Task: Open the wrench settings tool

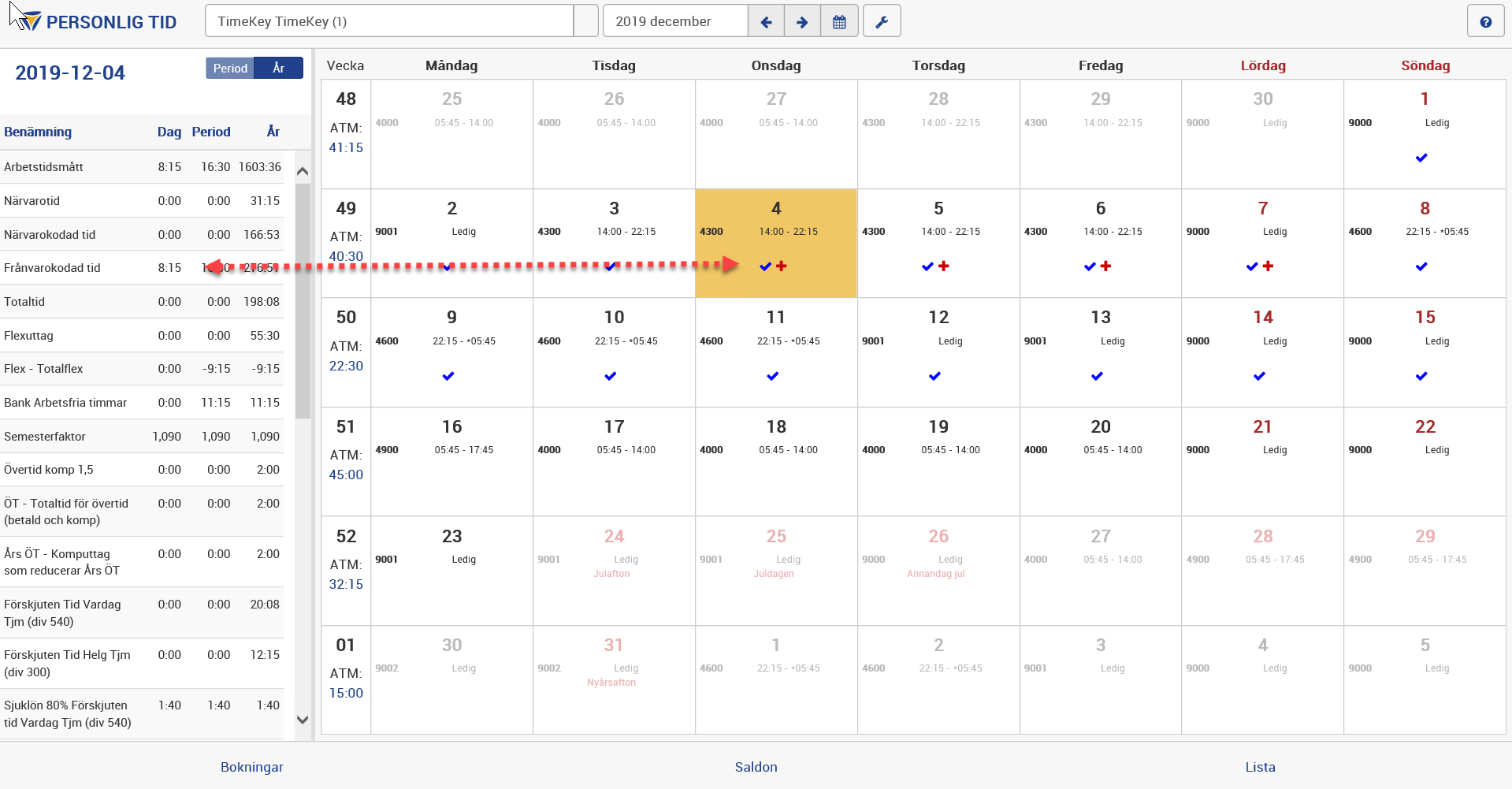Action: pos(882,21)
